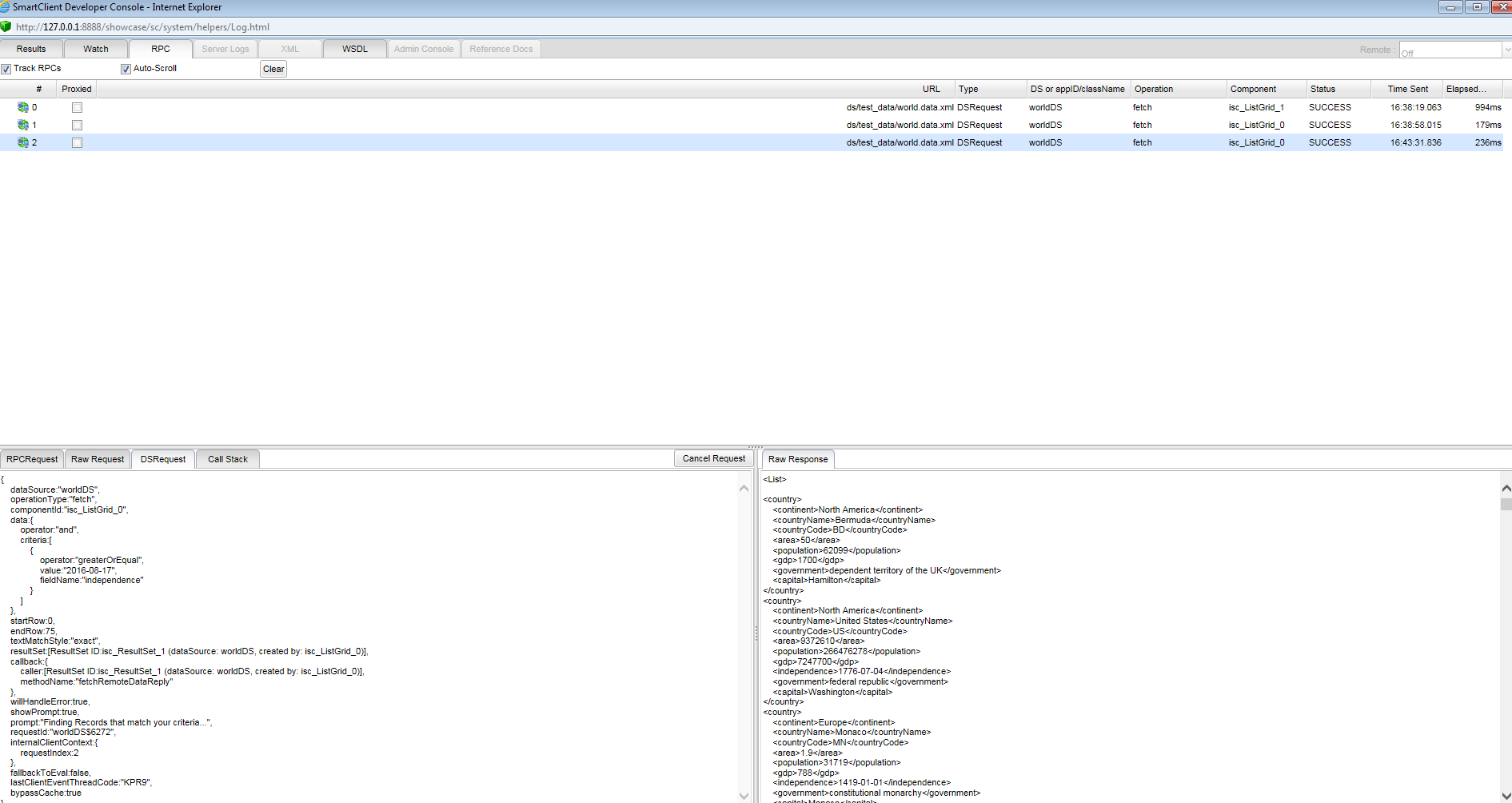Disable the Auto-Scroll checkbox
The width and height of the screenshot is (1512, 803).
pos(126,69)
